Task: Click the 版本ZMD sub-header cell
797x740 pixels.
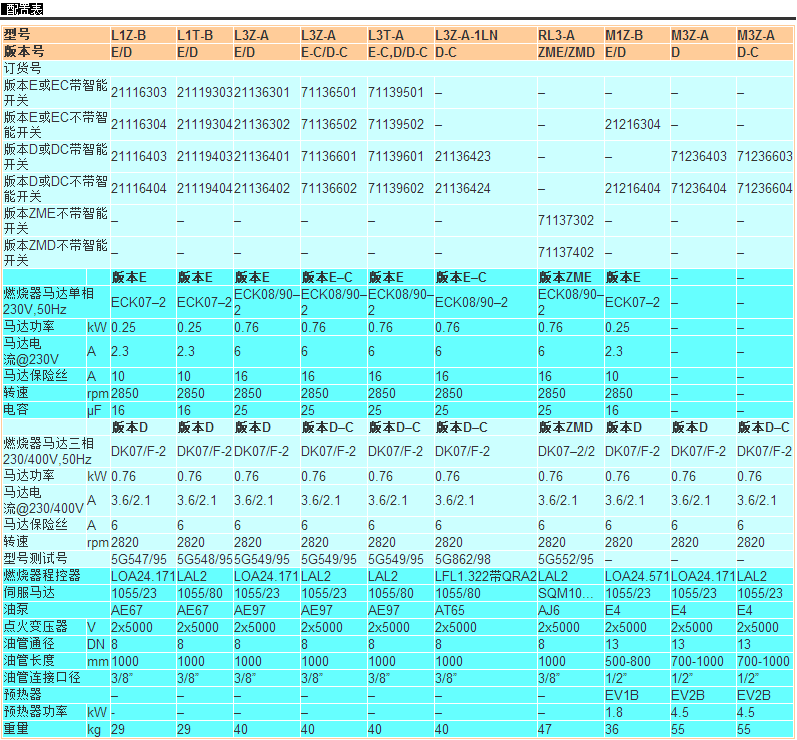Action: [566, 427]
